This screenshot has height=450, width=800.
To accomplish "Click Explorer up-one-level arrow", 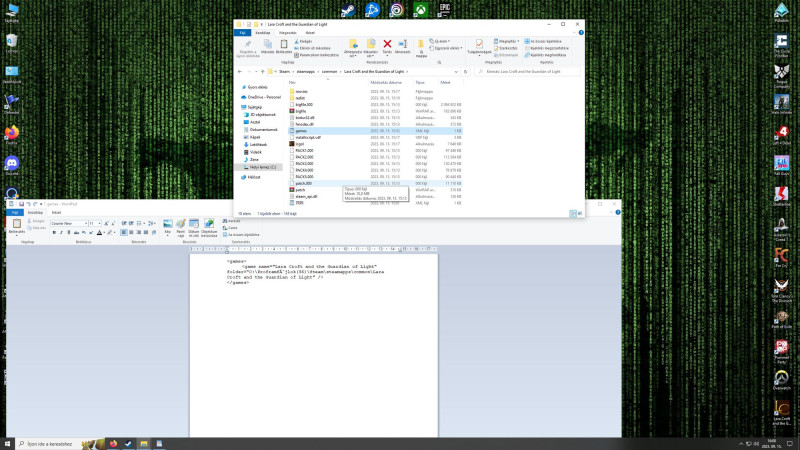I will coord(263,72).
